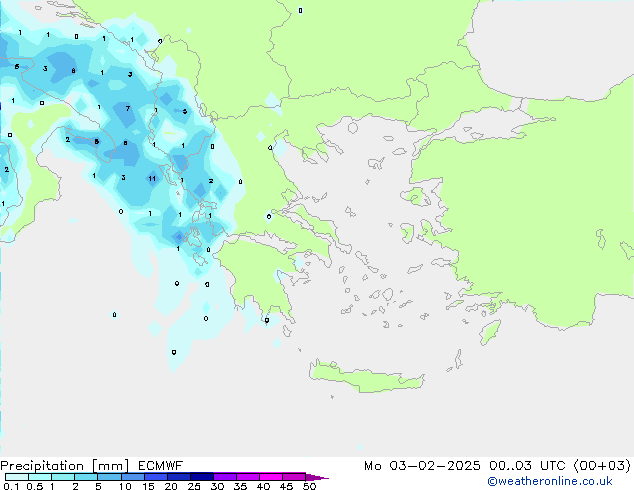Click the 11 mm precipitation value
This screenshot has width=634, height=490.
pos(151,178)
